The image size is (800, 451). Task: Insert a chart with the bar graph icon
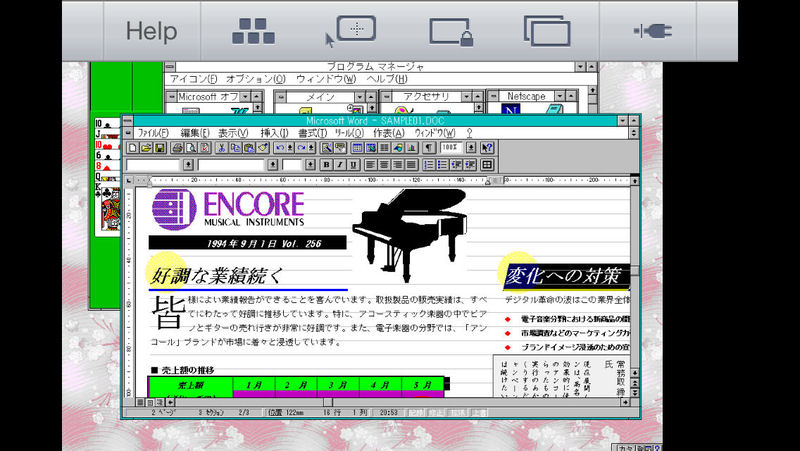coord(411,148)
